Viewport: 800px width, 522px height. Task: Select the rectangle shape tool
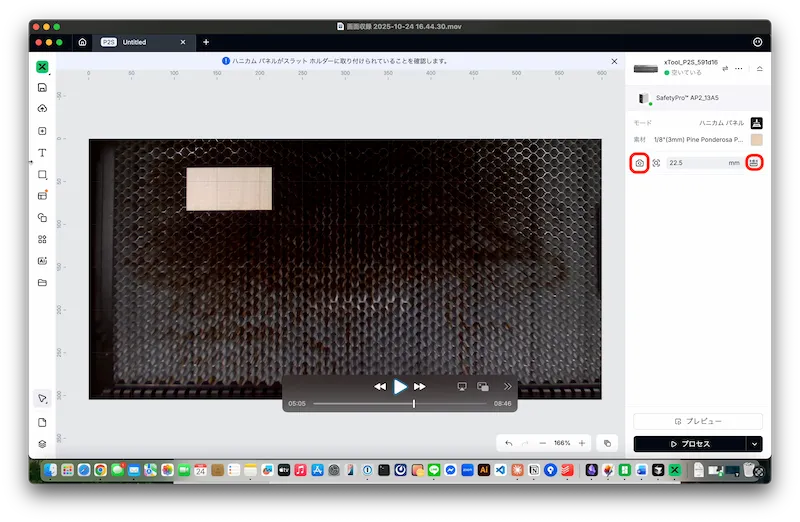click(42, 175)
